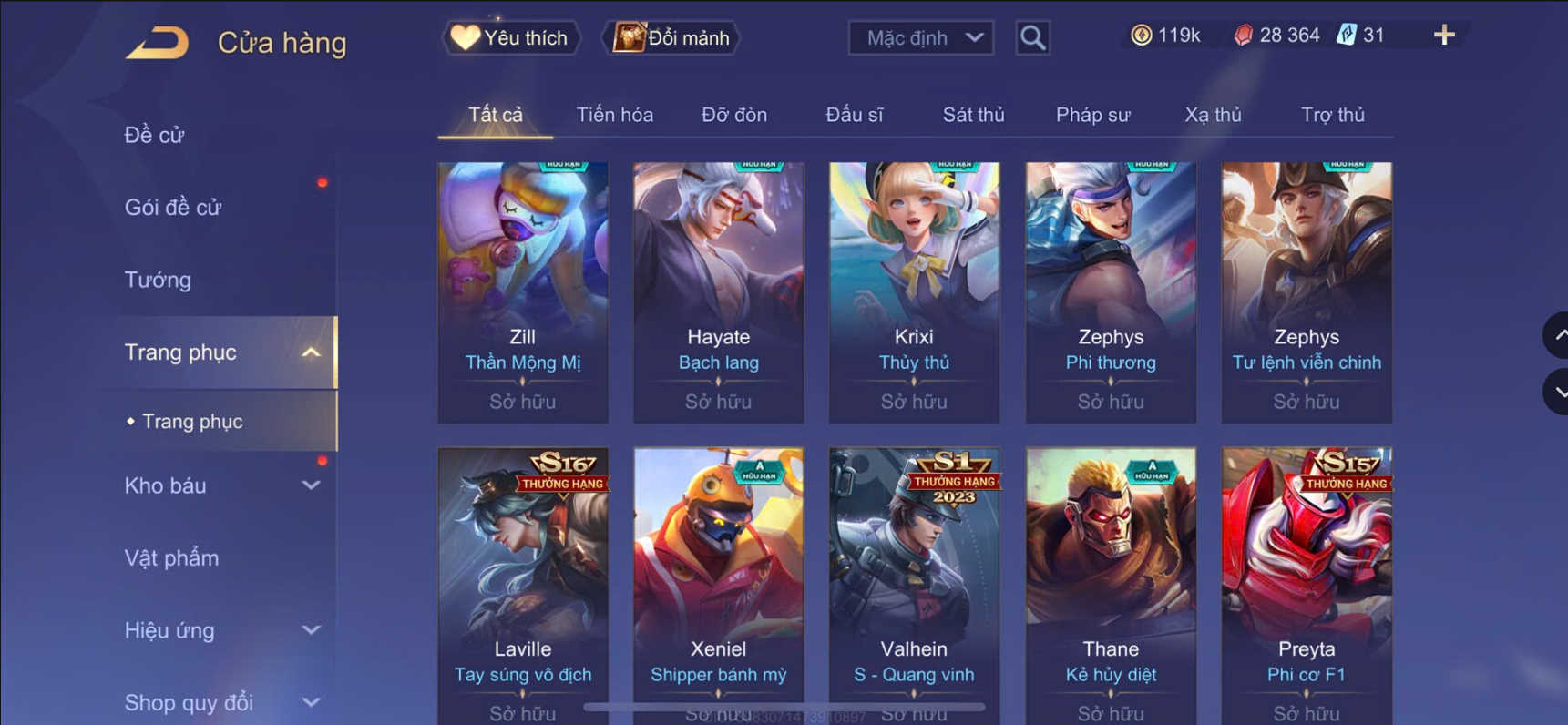This screenshot has width=1568, height=725.
Task: Click the back arrow beside Cửa hàng
Action: tap(158, 42)
